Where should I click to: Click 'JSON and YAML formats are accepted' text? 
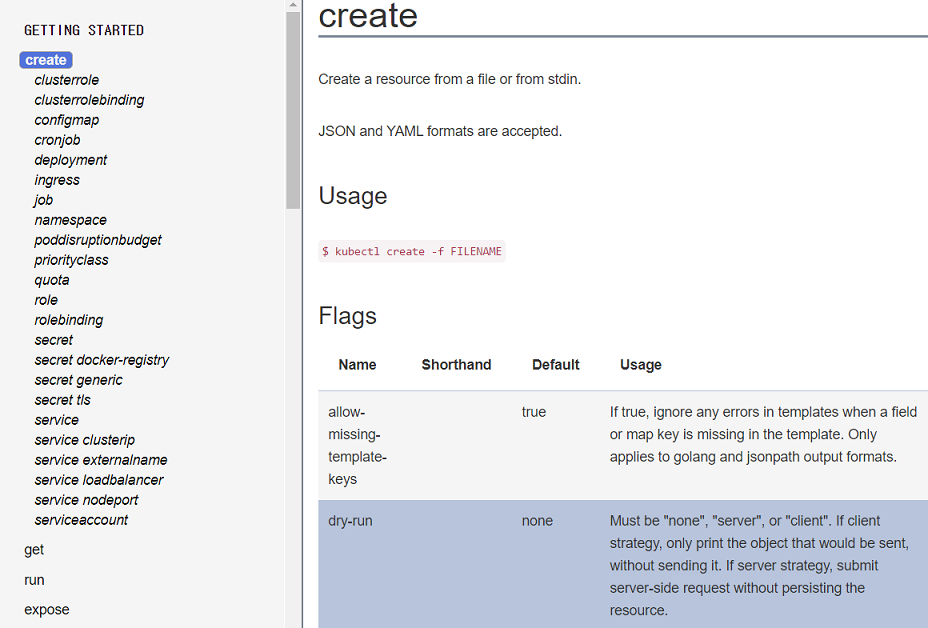[440, 131]
